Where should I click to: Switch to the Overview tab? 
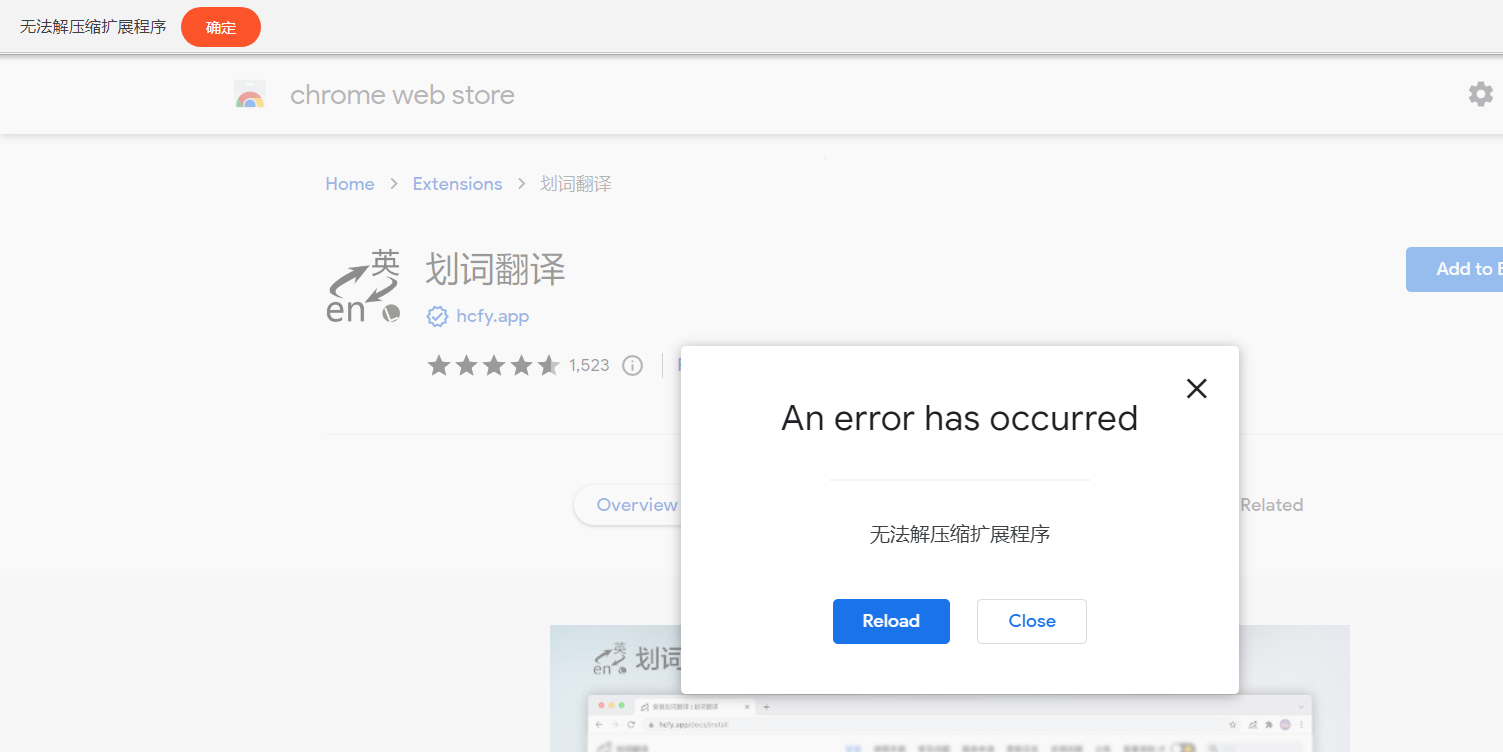click(637, 505)
